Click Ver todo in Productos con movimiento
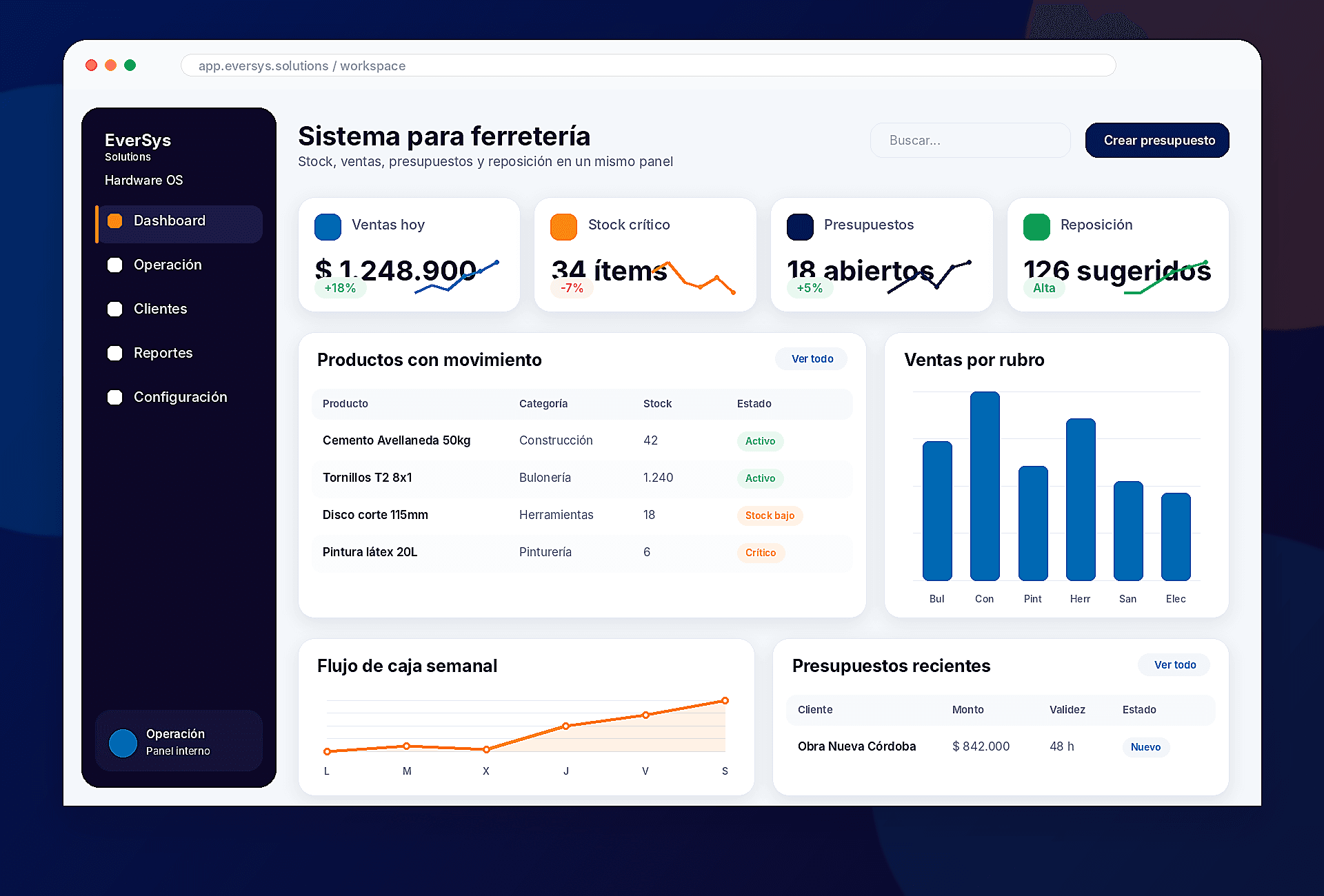The height and width of the screenshot is (896, 1324). (x=812, y=358)
